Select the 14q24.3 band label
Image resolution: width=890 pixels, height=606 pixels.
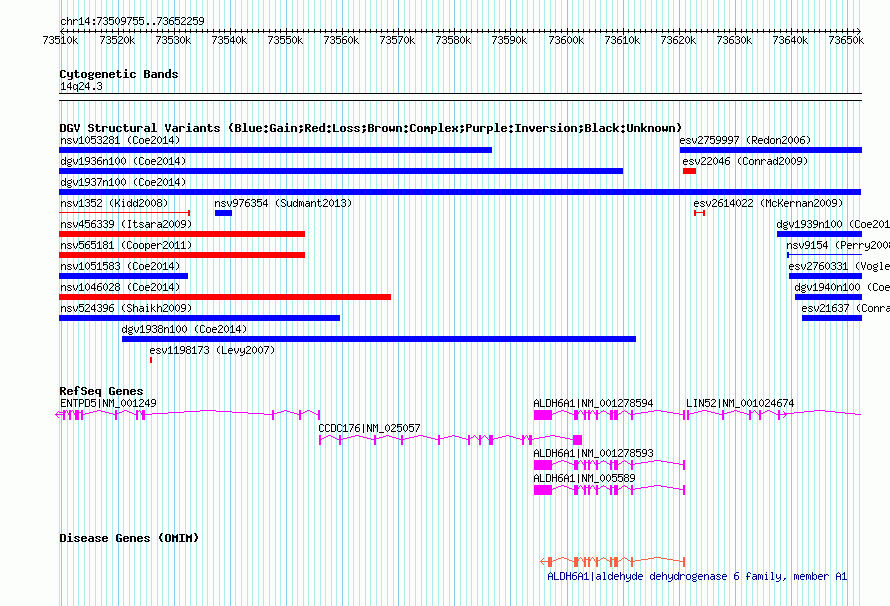point(81,86)
